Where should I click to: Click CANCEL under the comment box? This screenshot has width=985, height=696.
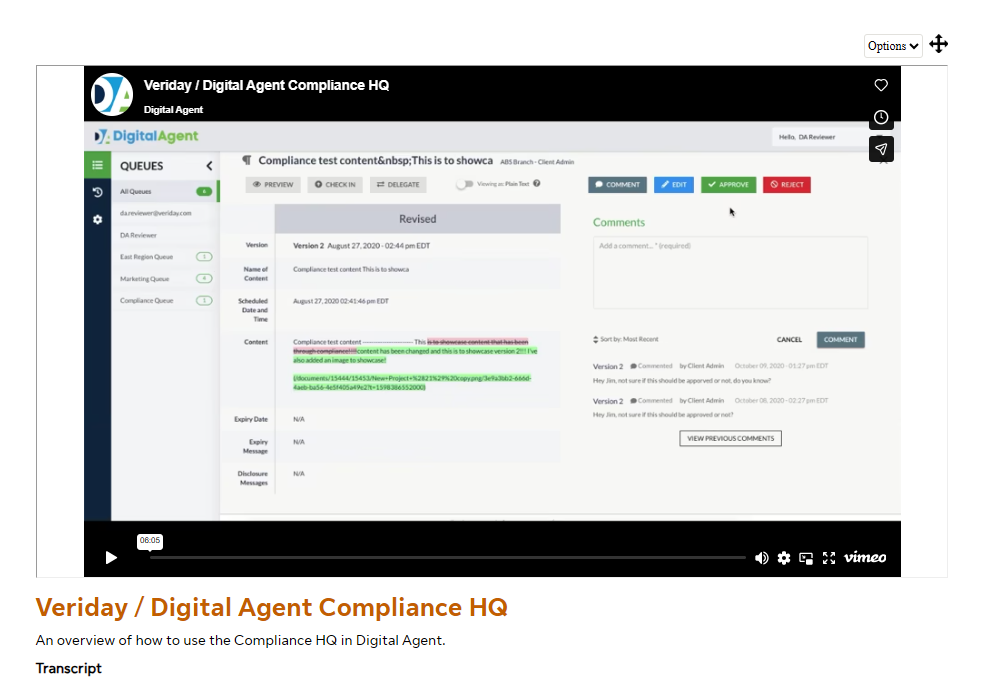click(789, 340)
